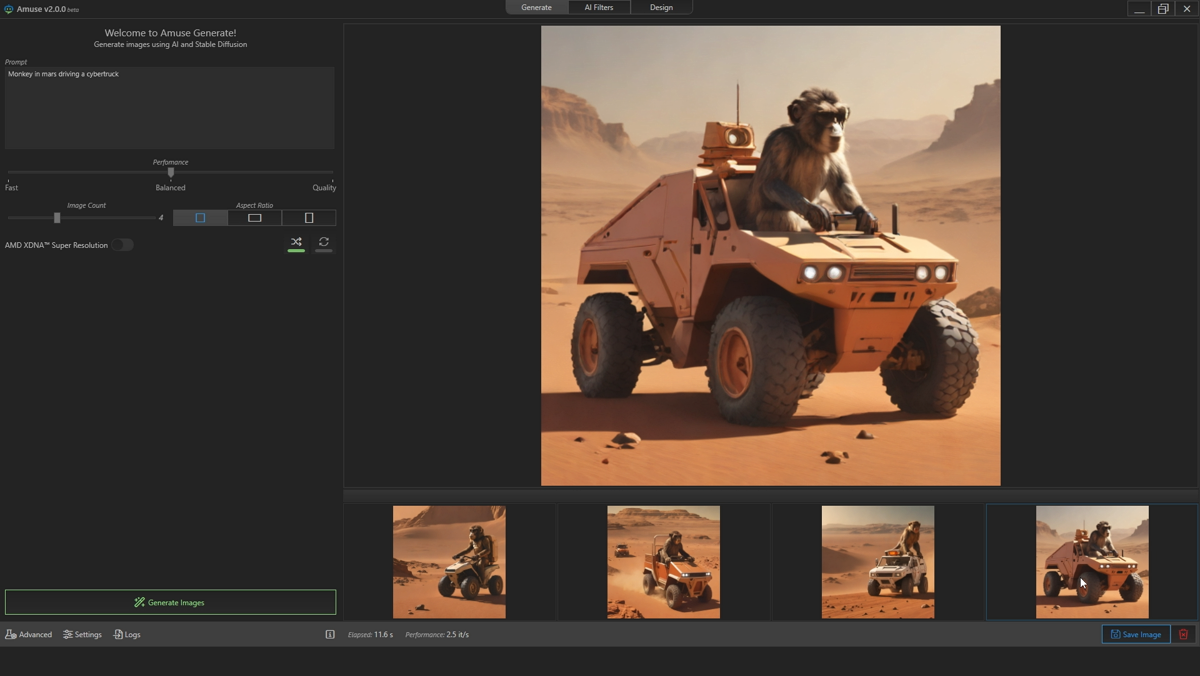Click inside the Prompt text field

[x=170, y=108]
